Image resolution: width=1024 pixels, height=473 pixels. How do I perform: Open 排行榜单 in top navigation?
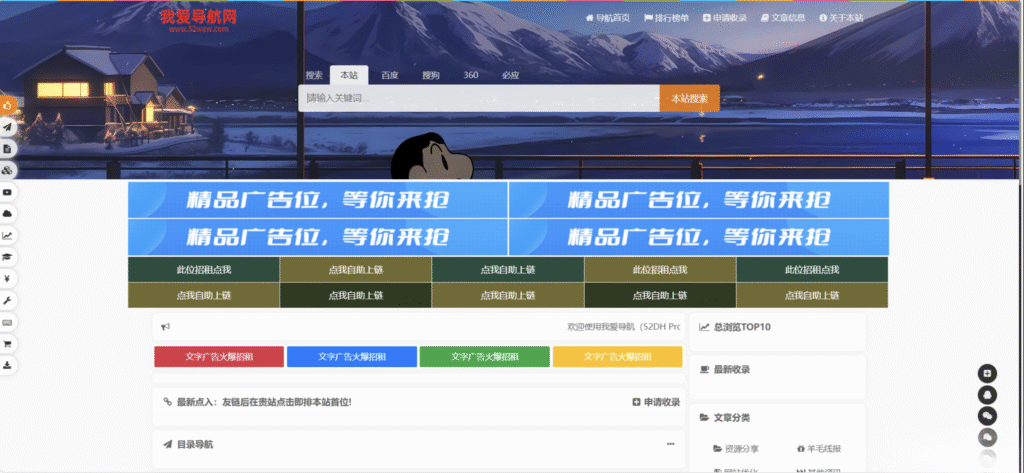[666, 18]
